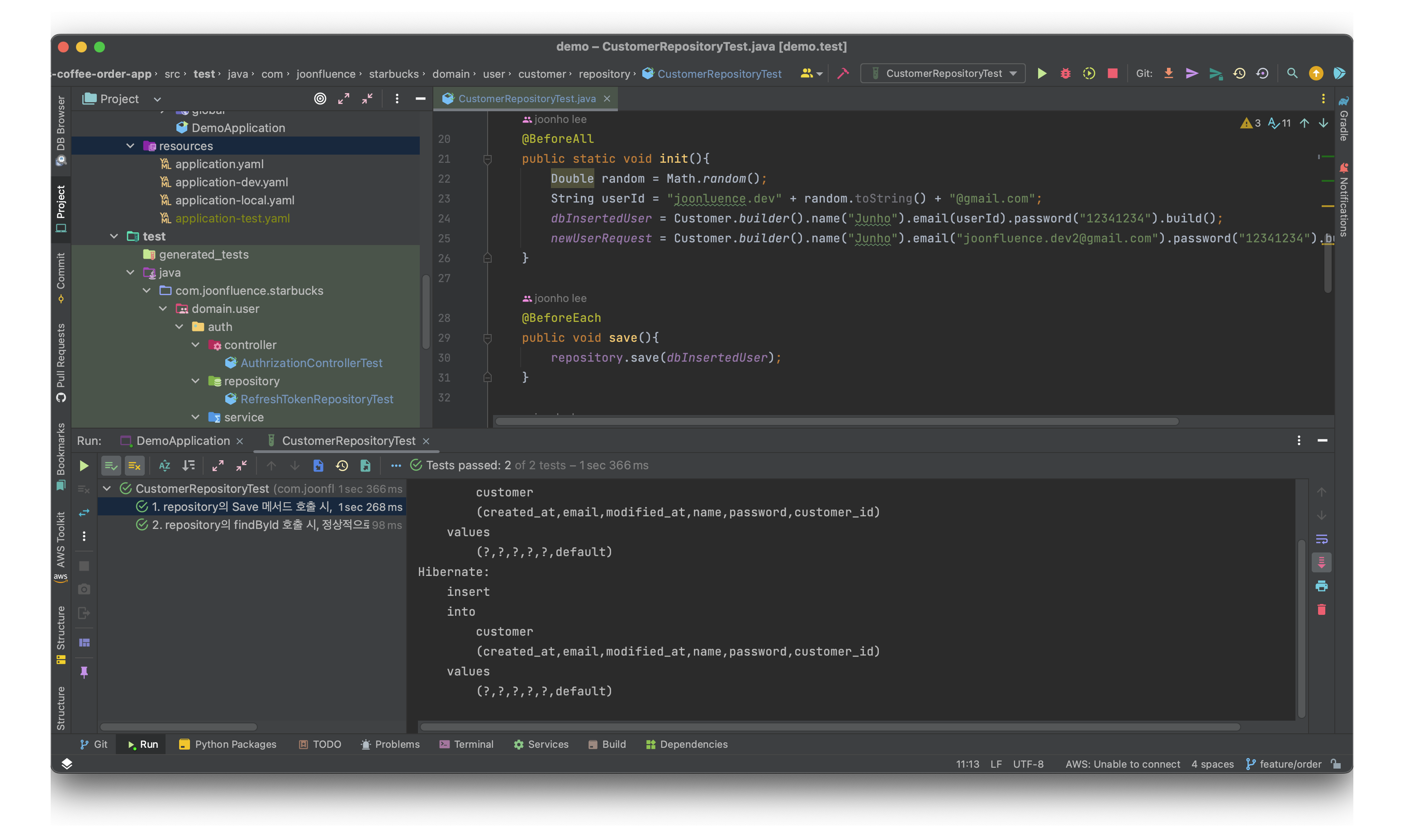Click the Print icon beside the console
Image resolution: width=1404 pixels, height=840 pixels.
(1321, 586)
